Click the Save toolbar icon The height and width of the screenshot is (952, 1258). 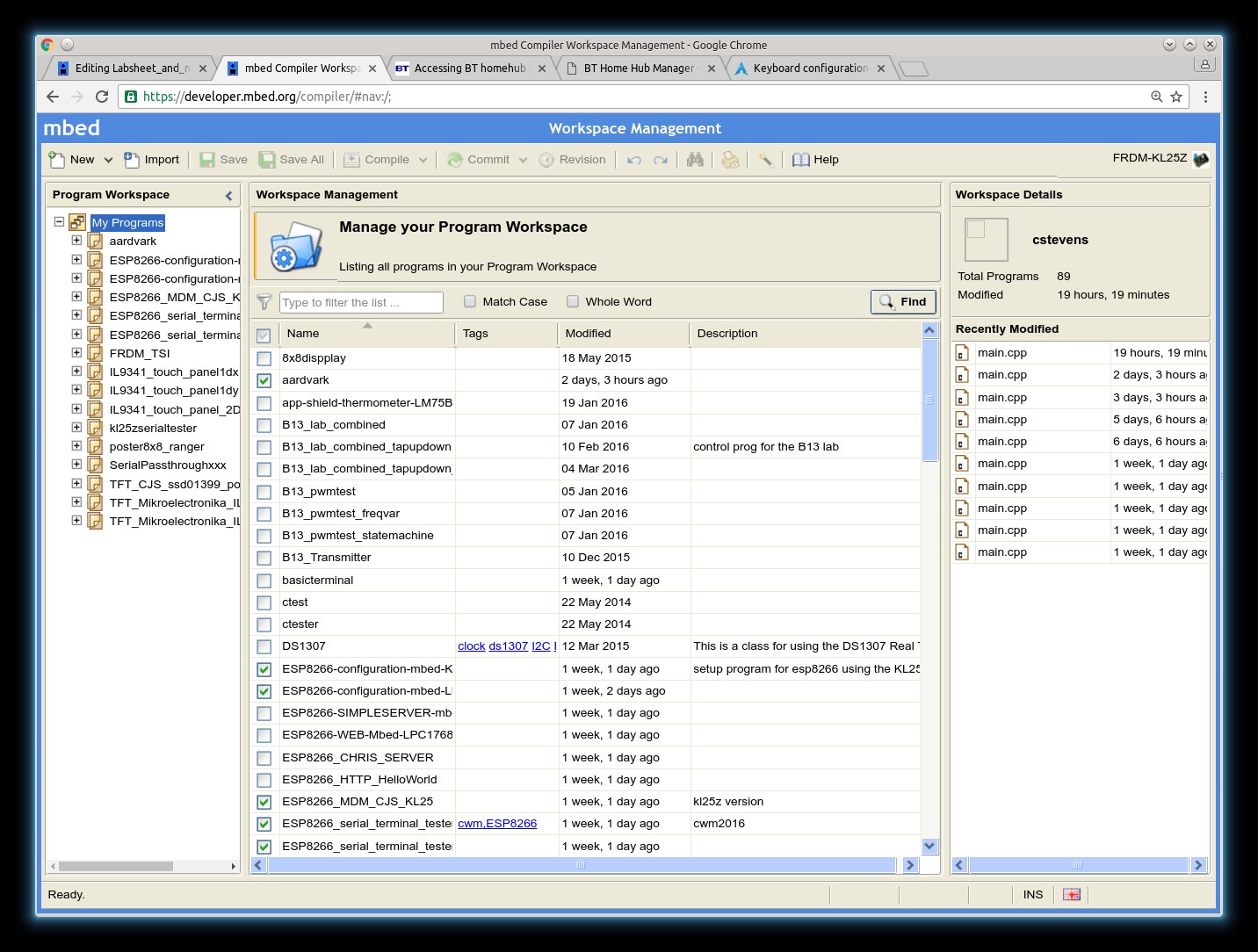[207, 160]
